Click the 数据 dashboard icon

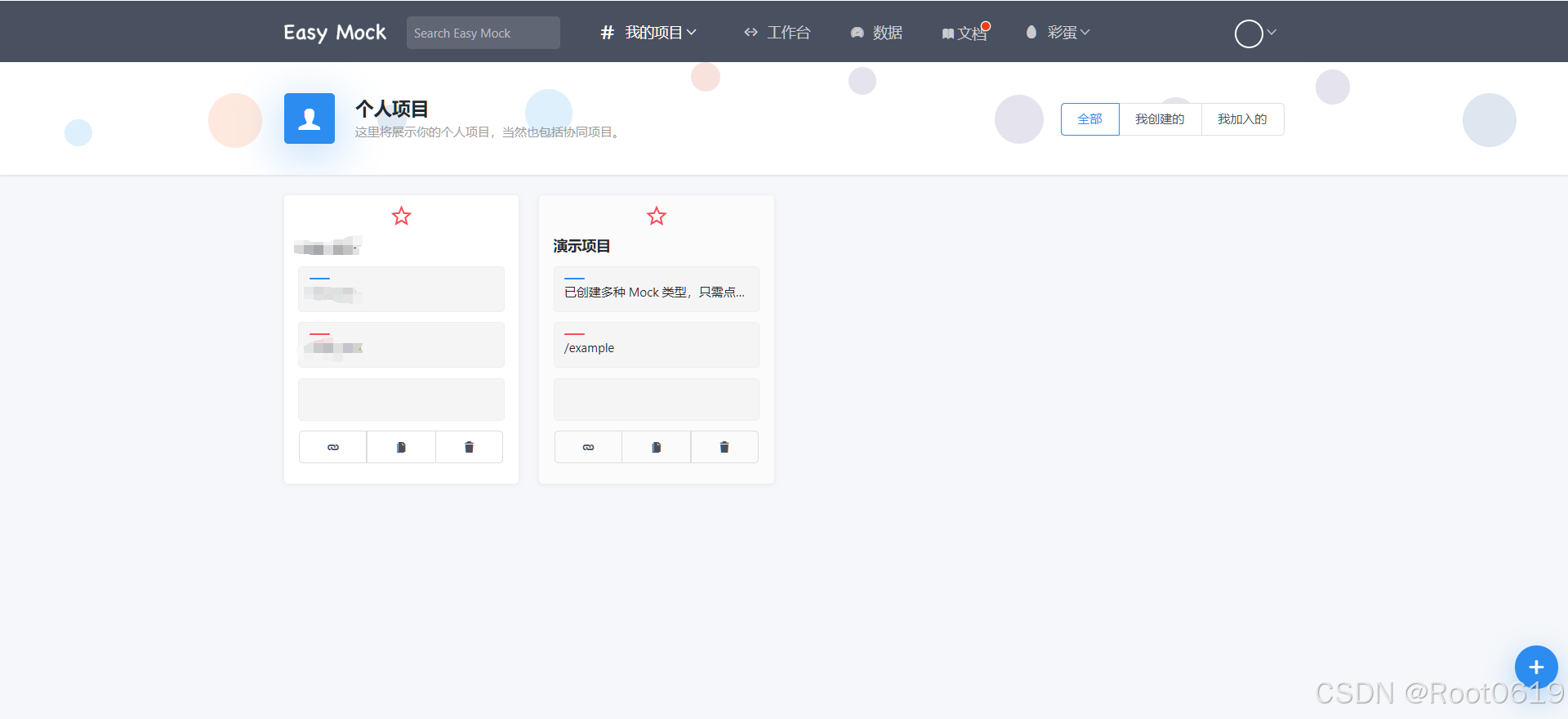857,33
